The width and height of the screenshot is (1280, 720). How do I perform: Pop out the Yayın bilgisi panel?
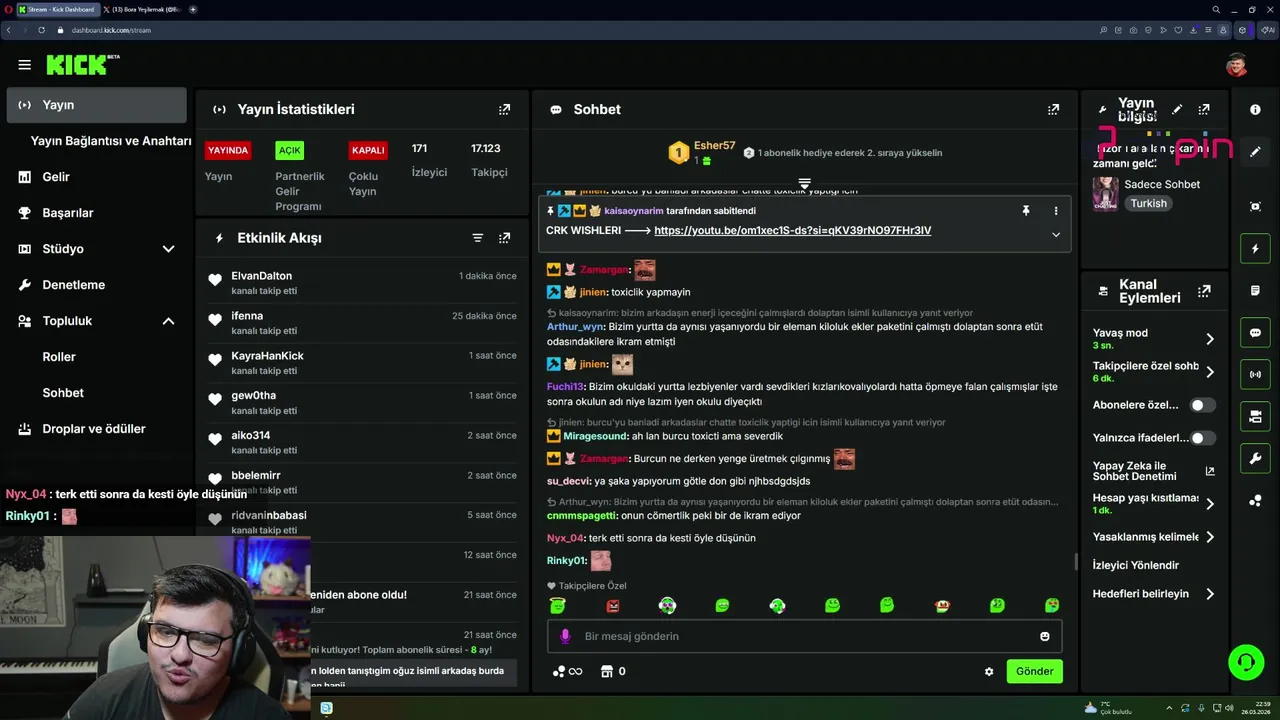pos(1204,109)
